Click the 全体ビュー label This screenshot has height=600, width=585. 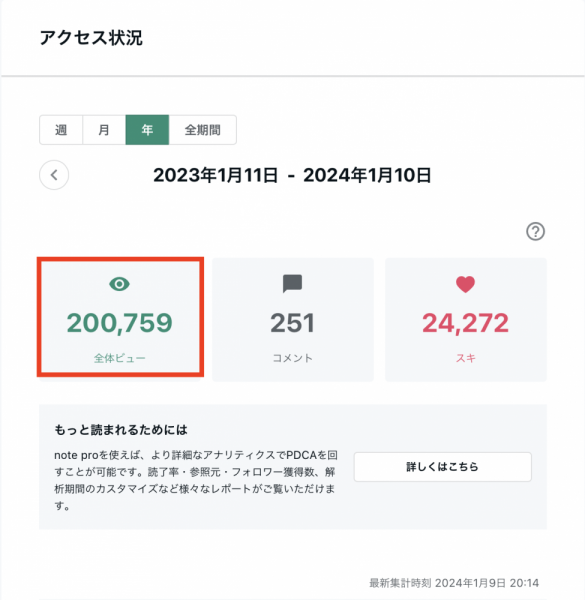(x=120, y=358)
